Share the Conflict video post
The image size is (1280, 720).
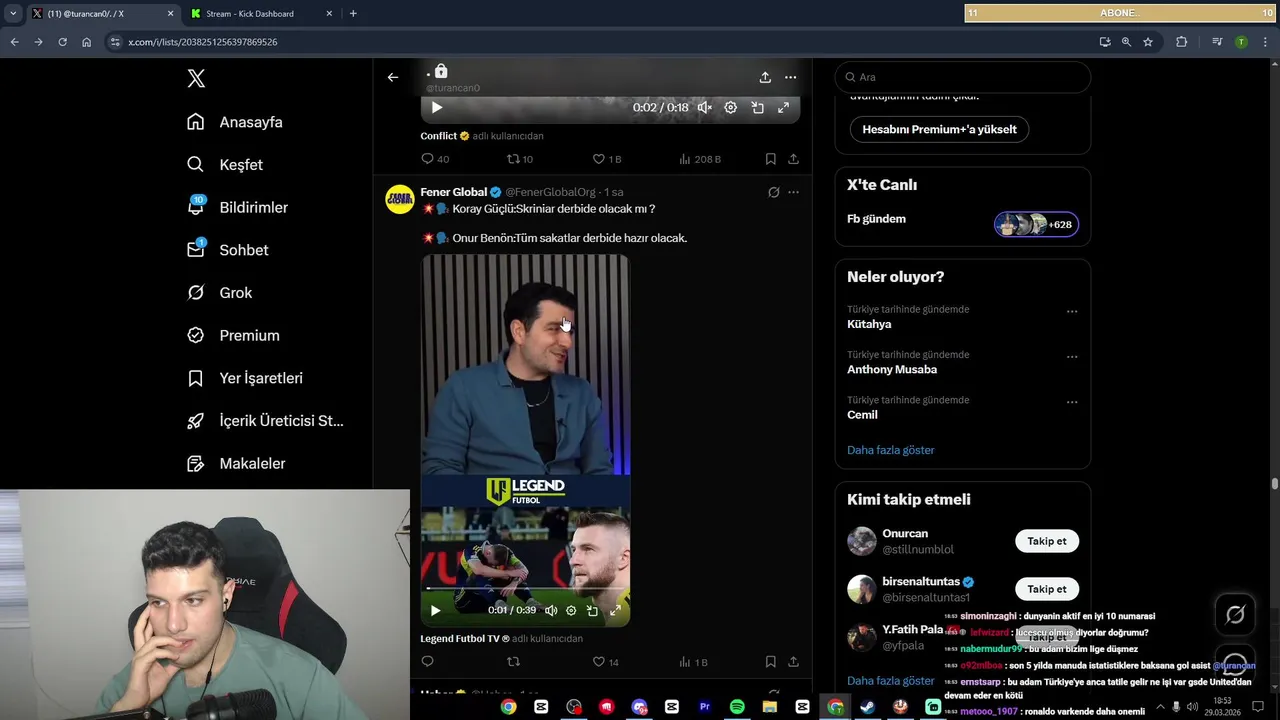pos(793,159)
